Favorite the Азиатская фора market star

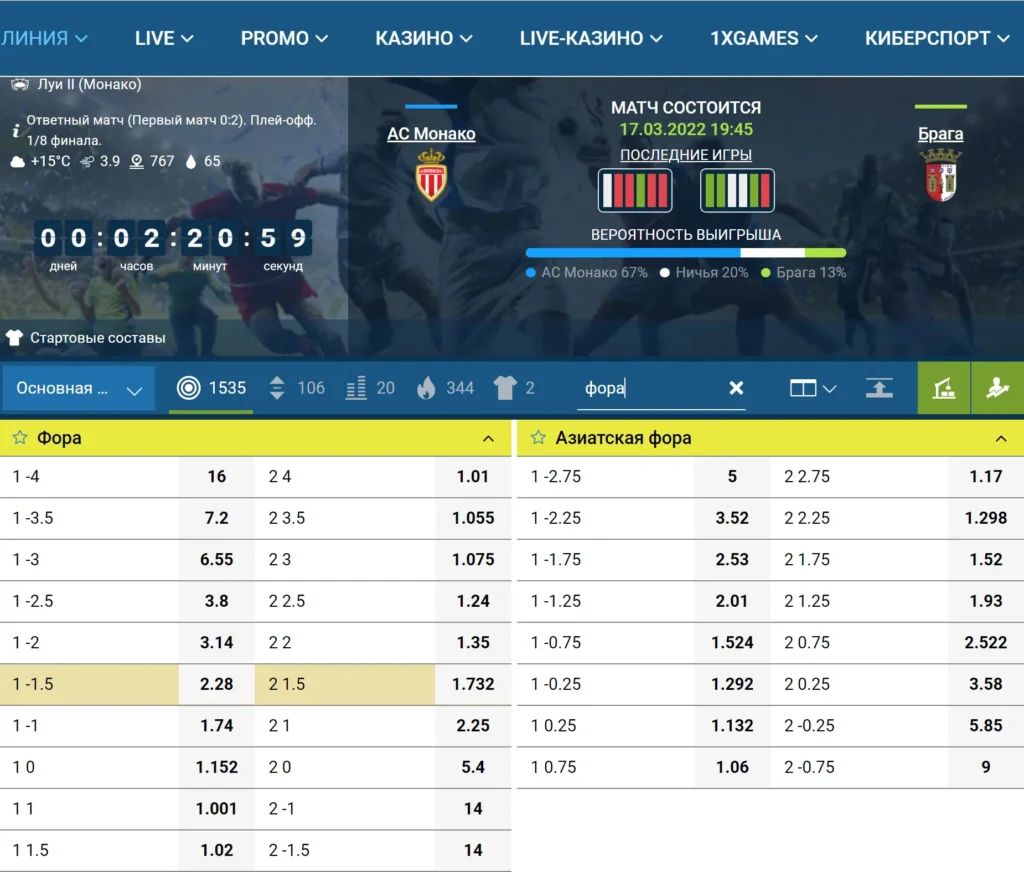pos(538,438)
